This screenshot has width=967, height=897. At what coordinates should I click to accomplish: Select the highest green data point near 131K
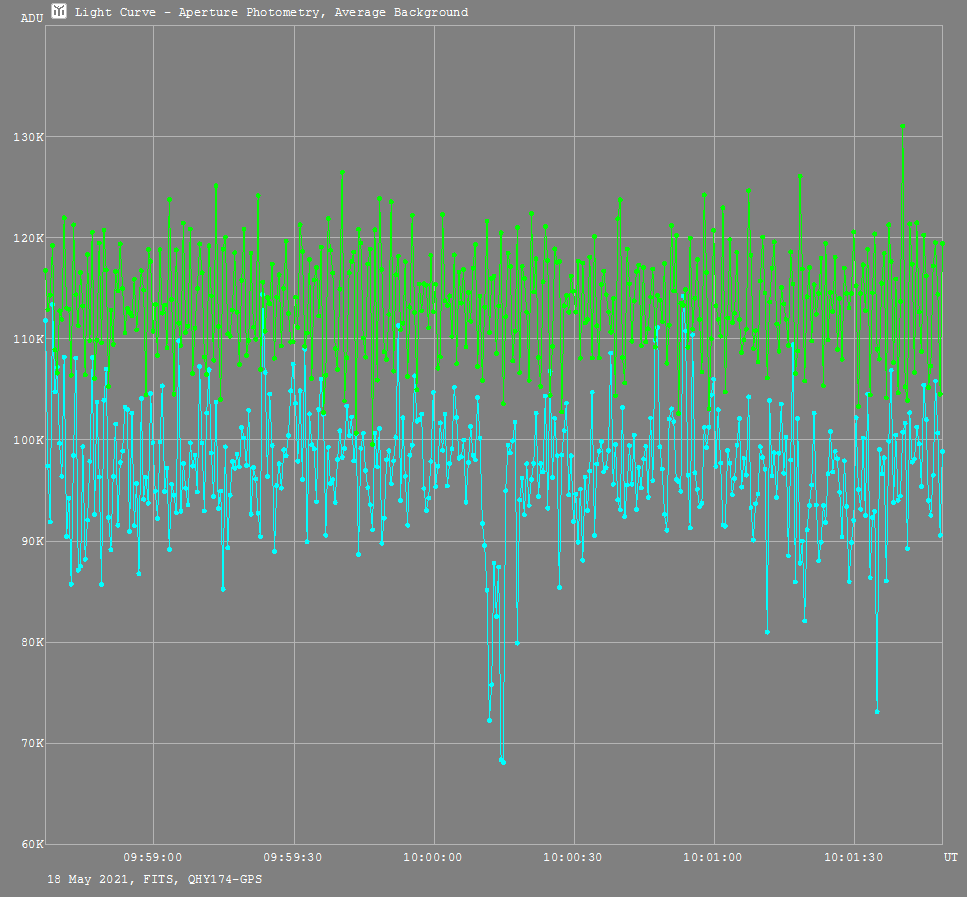click(x=902, y=126)
